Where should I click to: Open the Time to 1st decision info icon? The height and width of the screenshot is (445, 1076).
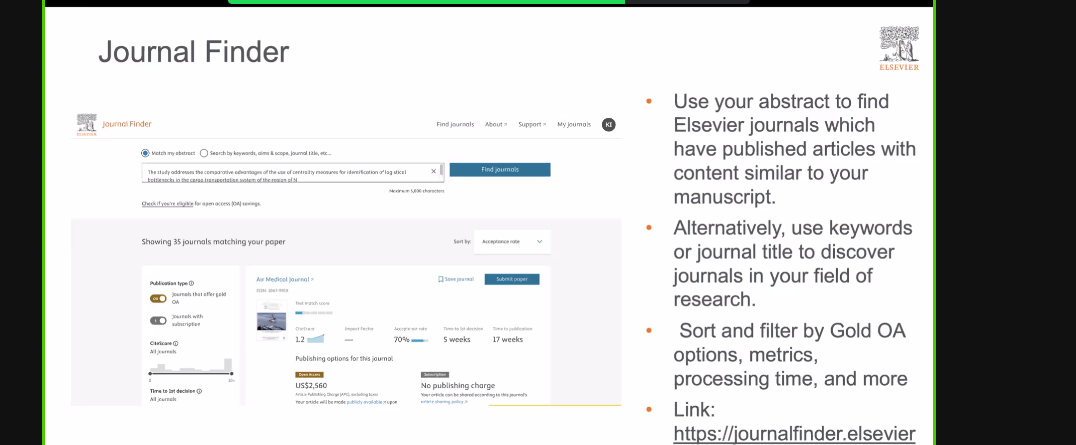click(x=199, y=391)
